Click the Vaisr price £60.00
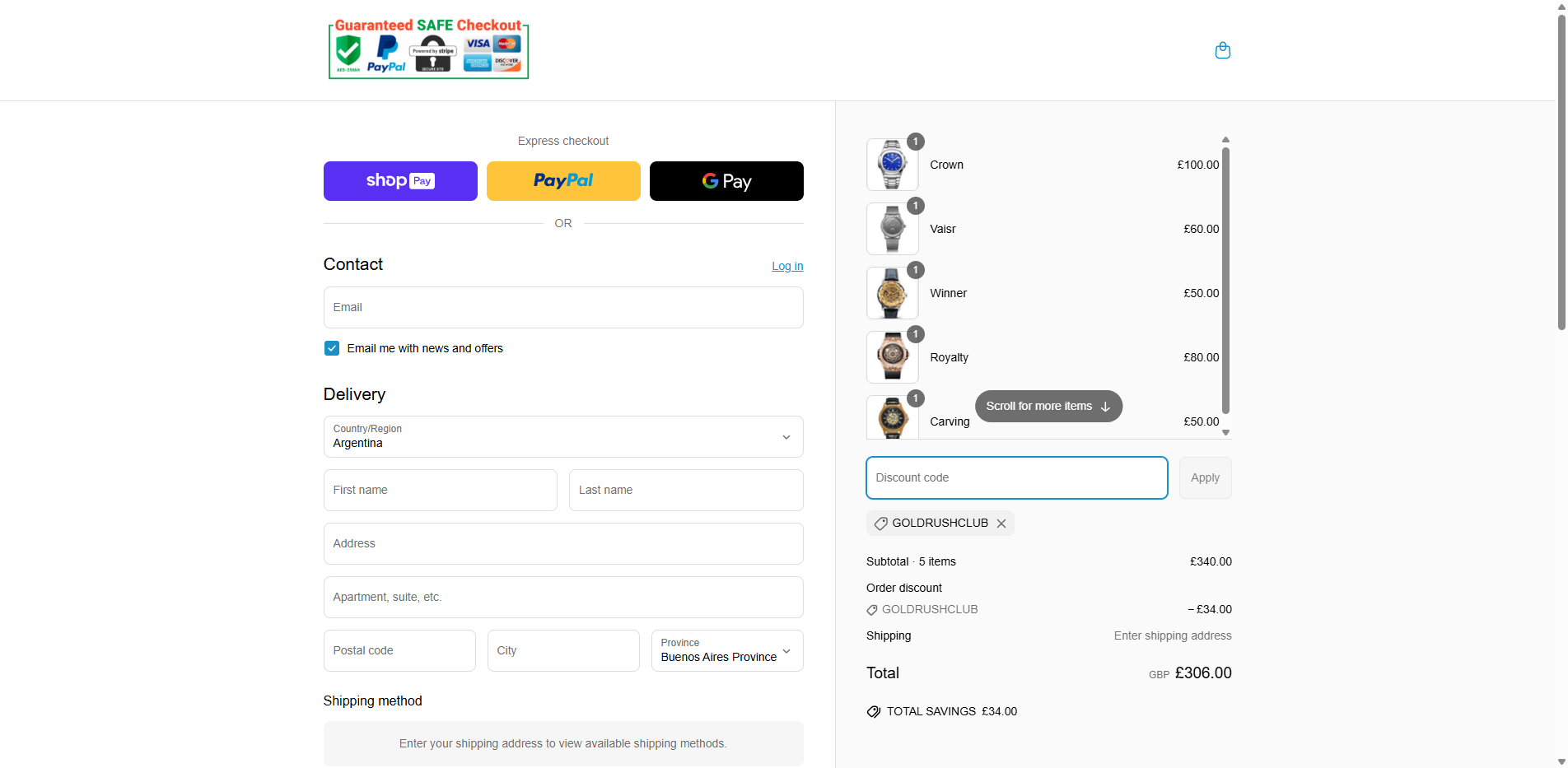 (1202, 229)
